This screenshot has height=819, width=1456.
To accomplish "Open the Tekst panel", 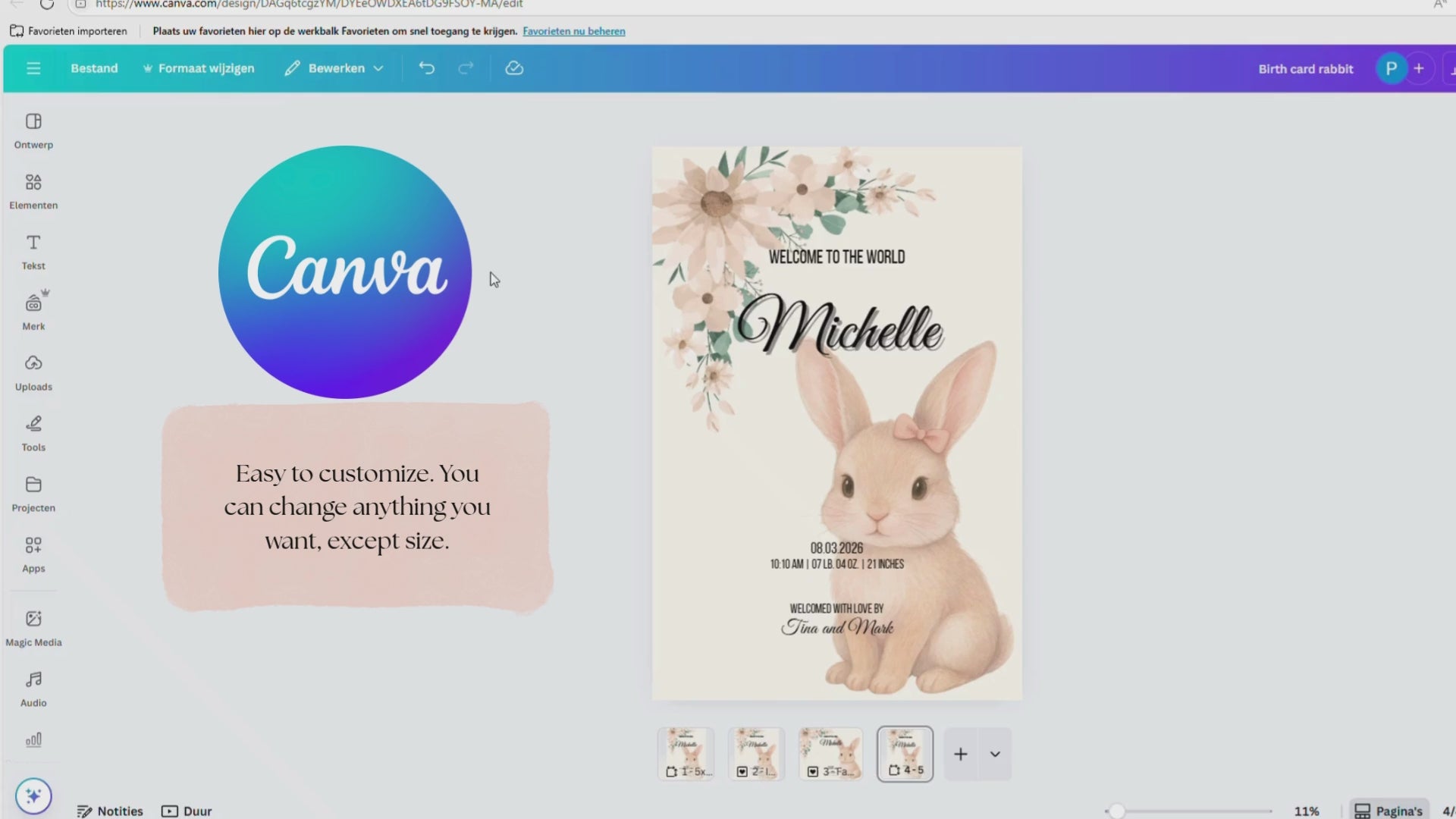I will (33, 253).
